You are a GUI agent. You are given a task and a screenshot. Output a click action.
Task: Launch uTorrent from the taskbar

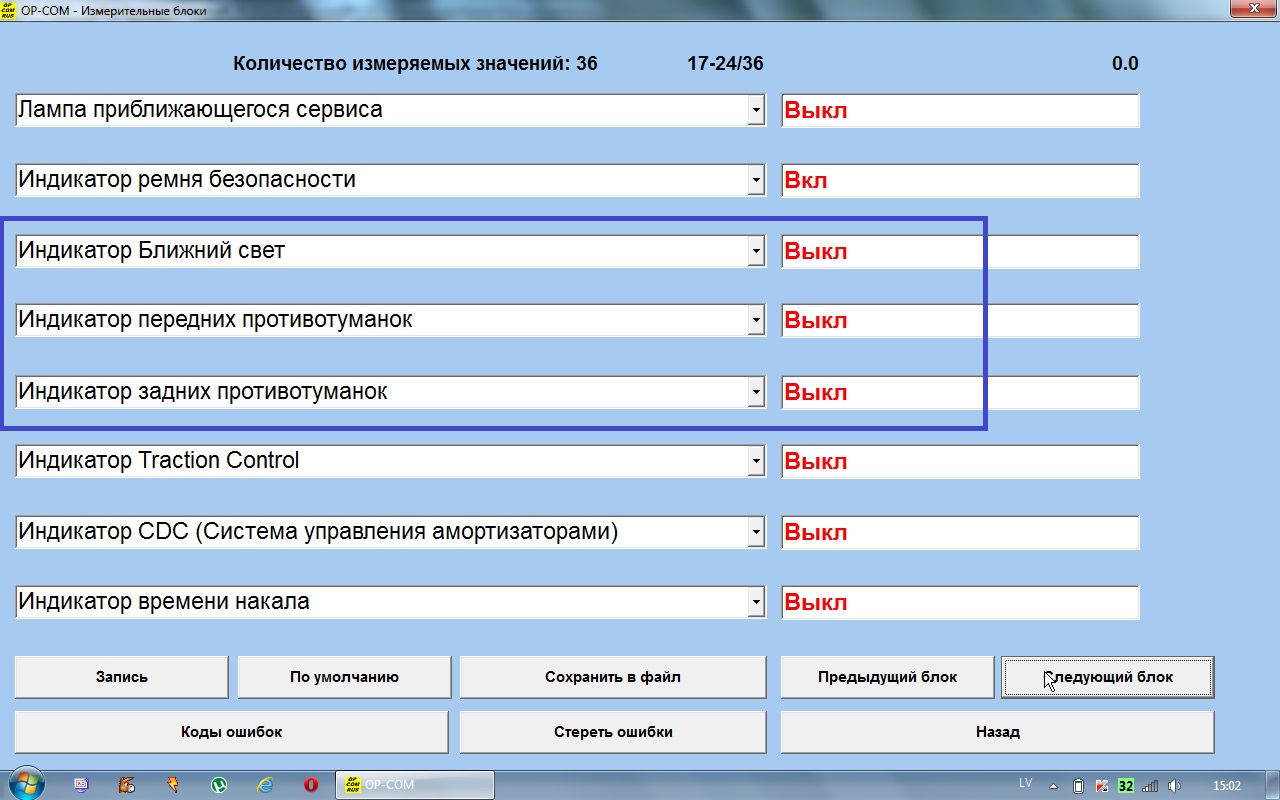click(219, 785)
